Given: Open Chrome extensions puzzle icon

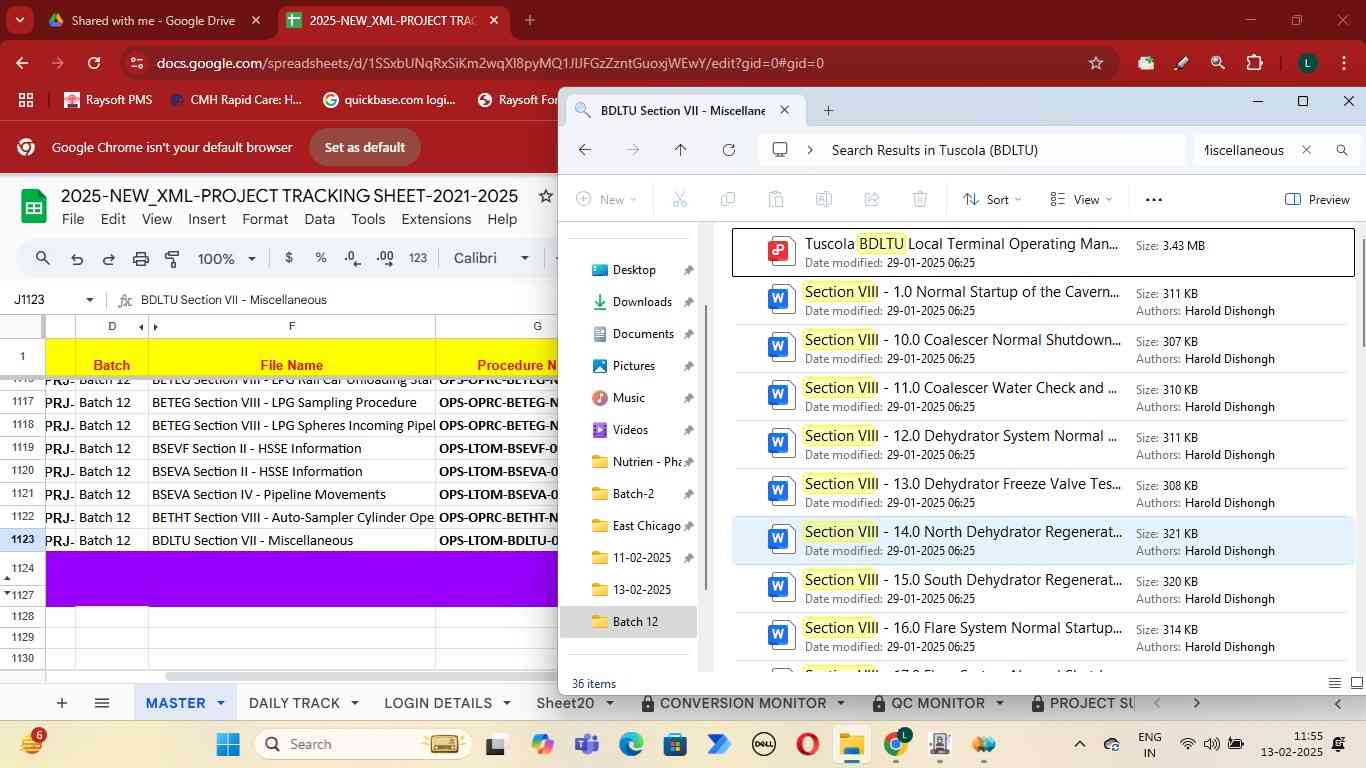Looking at the screenshot, I should pyautogui.click(x=1254, y=63).
